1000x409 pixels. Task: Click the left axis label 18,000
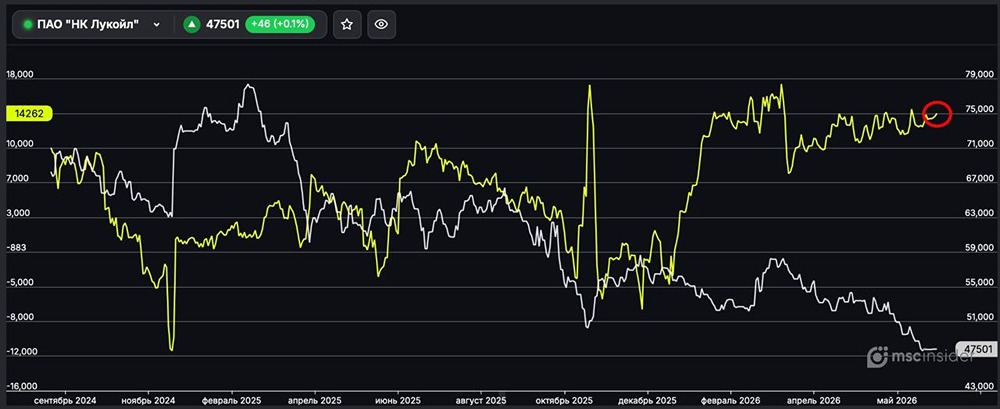20,75
